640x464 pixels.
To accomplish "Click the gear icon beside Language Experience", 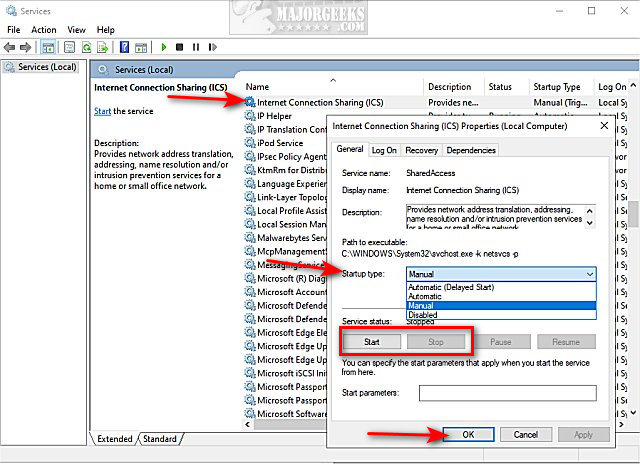I will (250, 184).
